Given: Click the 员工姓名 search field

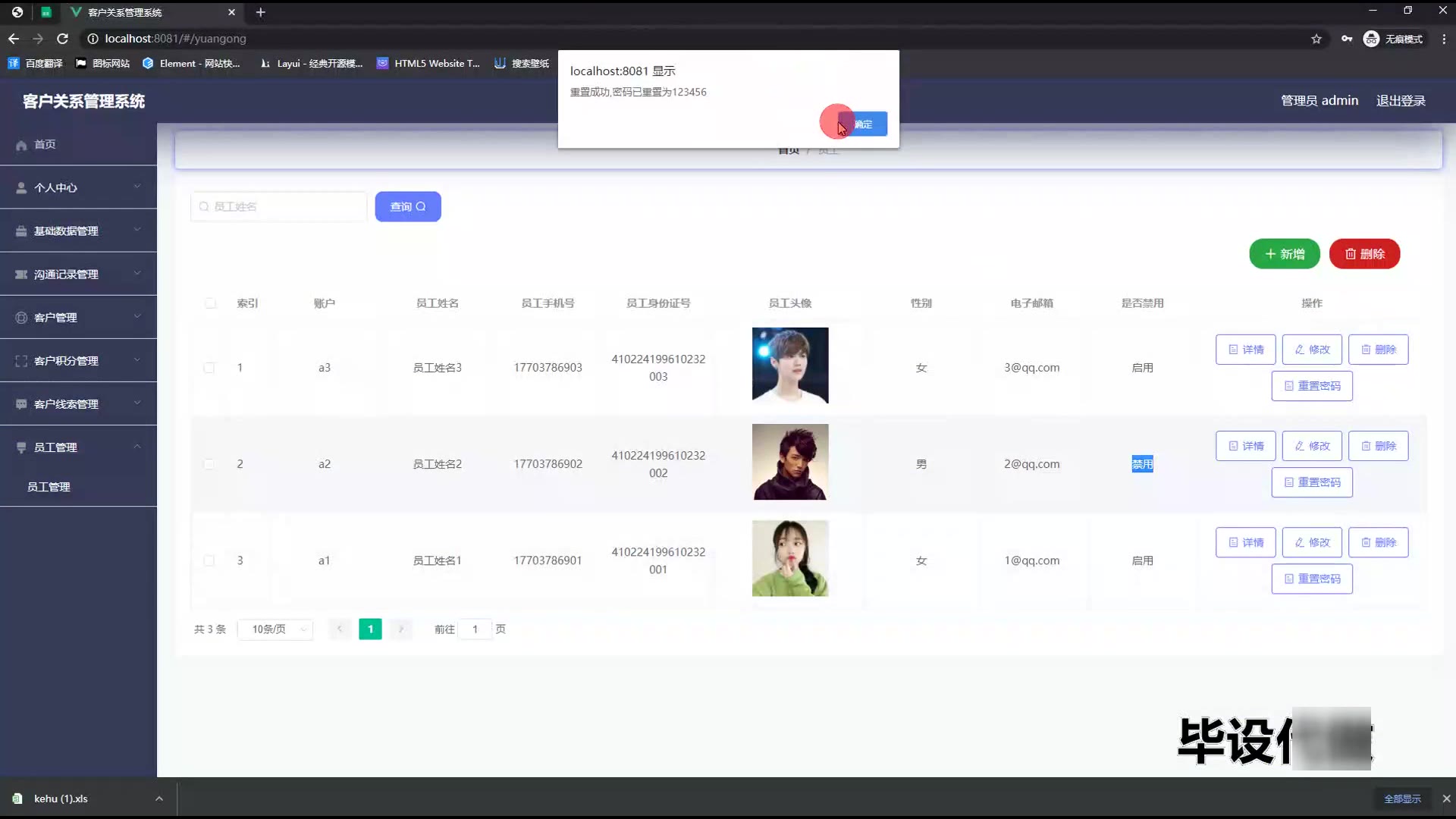Looking at the screenshot, I should 279,207.
